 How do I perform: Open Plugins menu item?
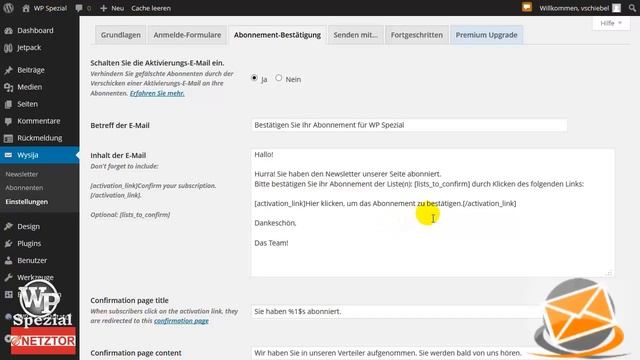tap(29, 244)
